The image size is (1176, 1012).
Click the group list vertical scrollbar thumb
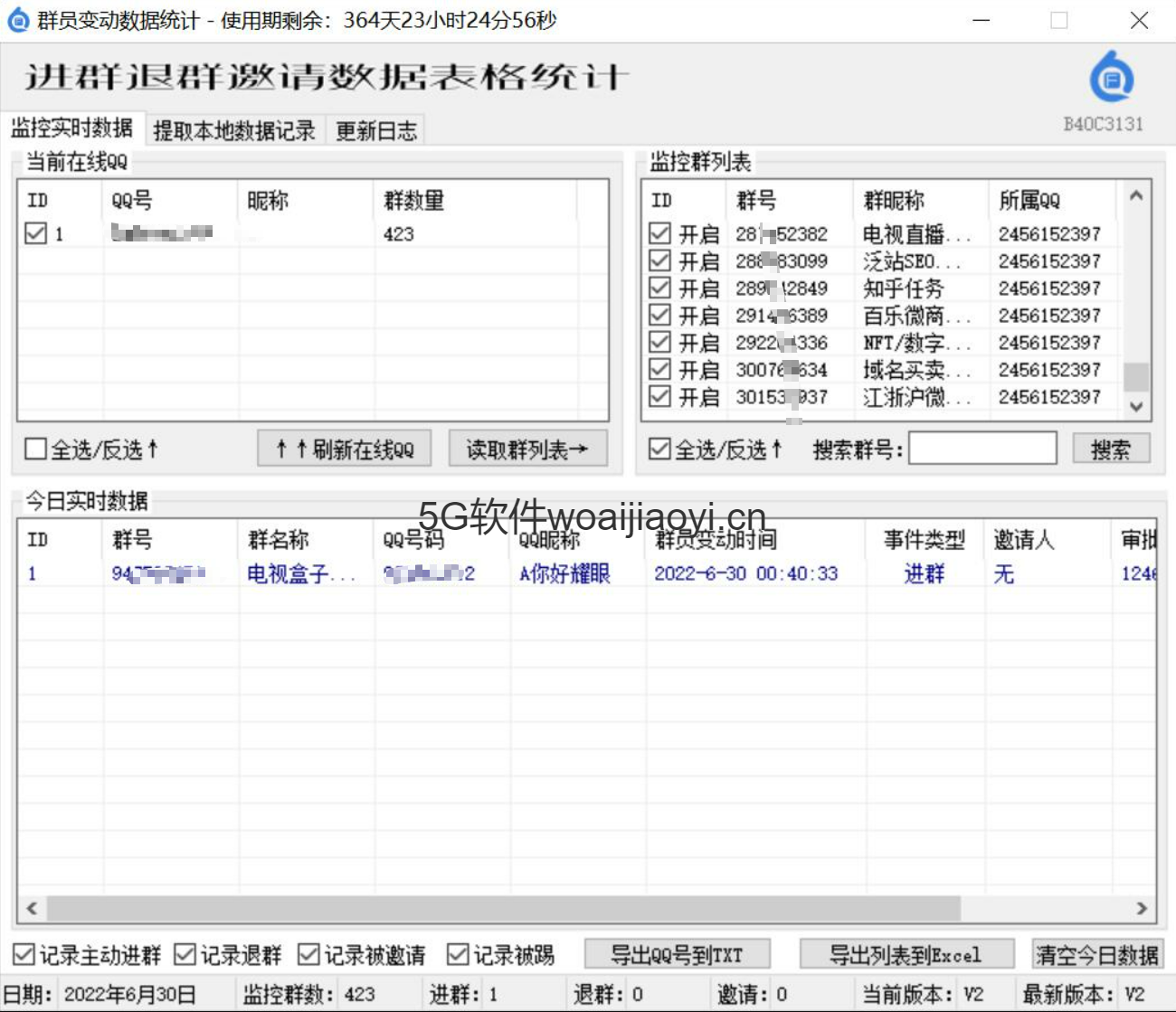[x=1137, y=376]
